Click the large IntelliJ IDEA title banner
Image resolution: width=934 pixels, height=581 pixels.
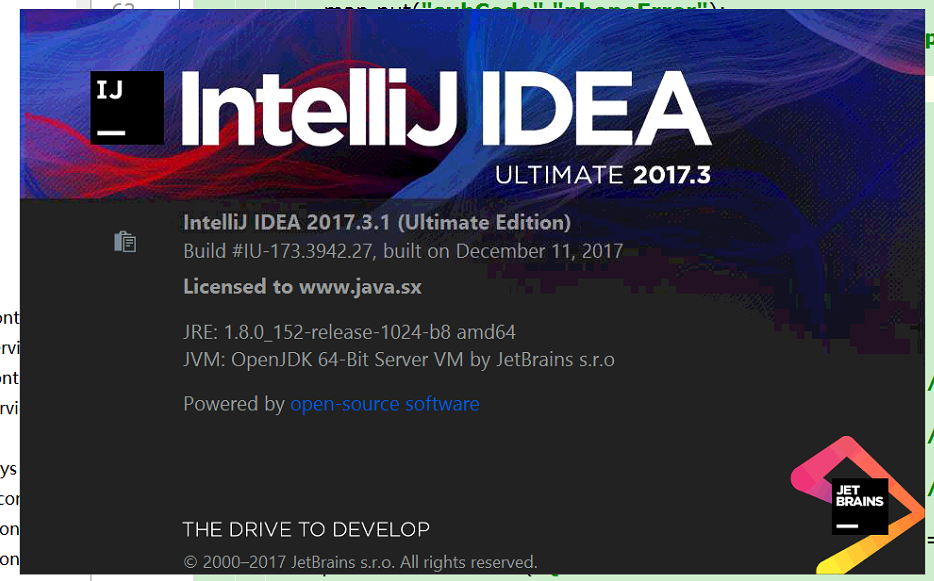[x=446, y=108]
